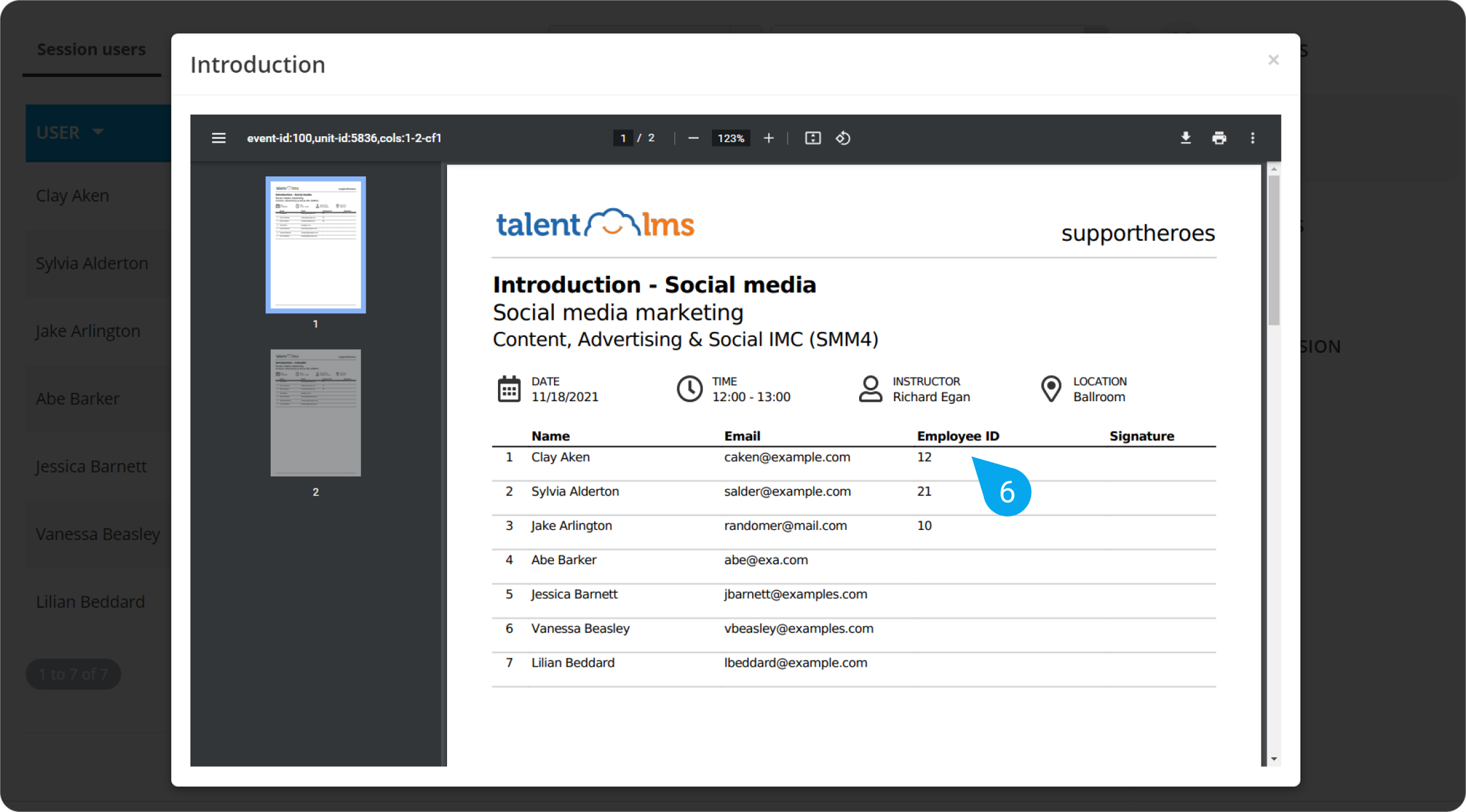Screen dimensions: 1466x812
Task: Click the PDF vertical scrollbar thumb
Action: 1274,250
